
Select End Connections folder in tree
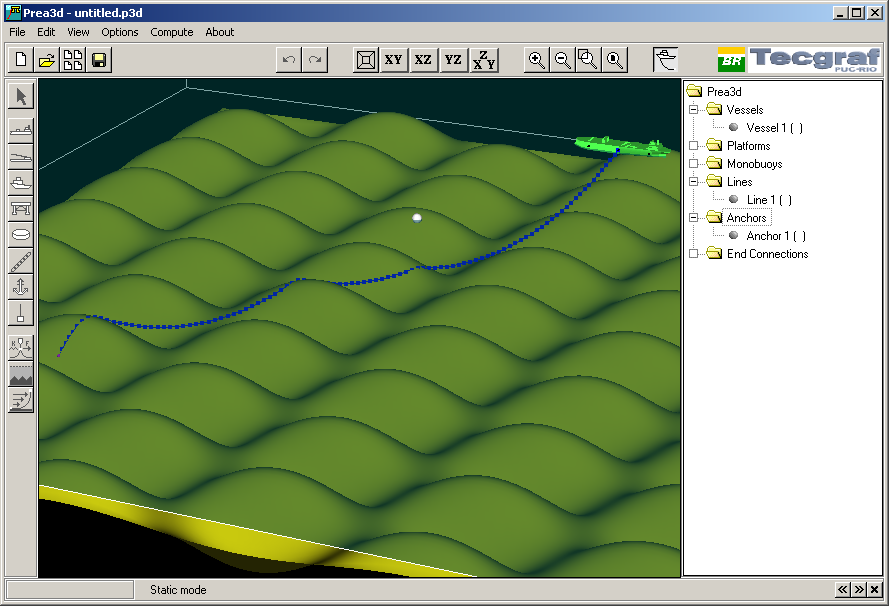[x=767, y=254]
